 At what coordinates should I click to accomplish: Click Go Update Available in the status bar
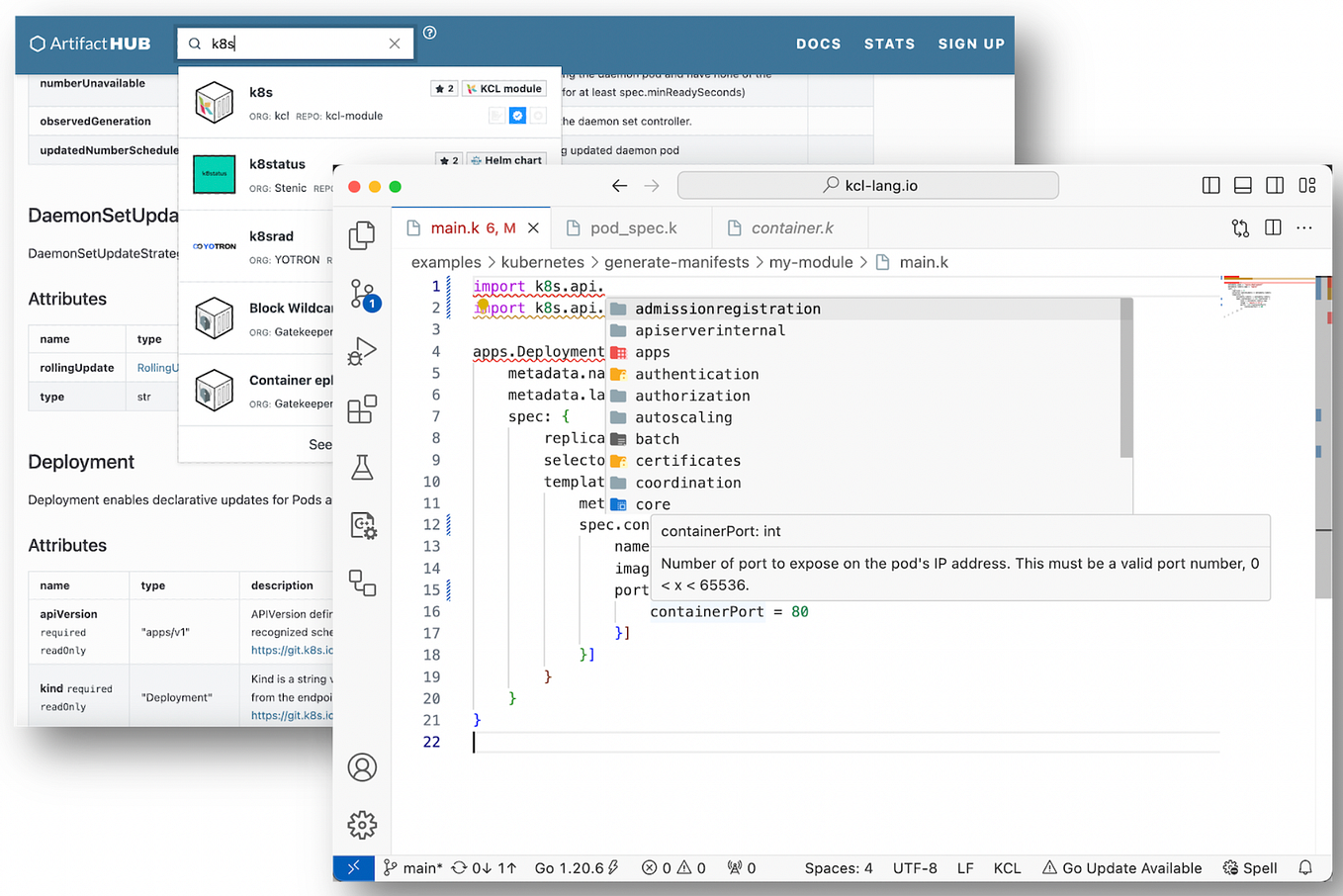click(1122, 867)
